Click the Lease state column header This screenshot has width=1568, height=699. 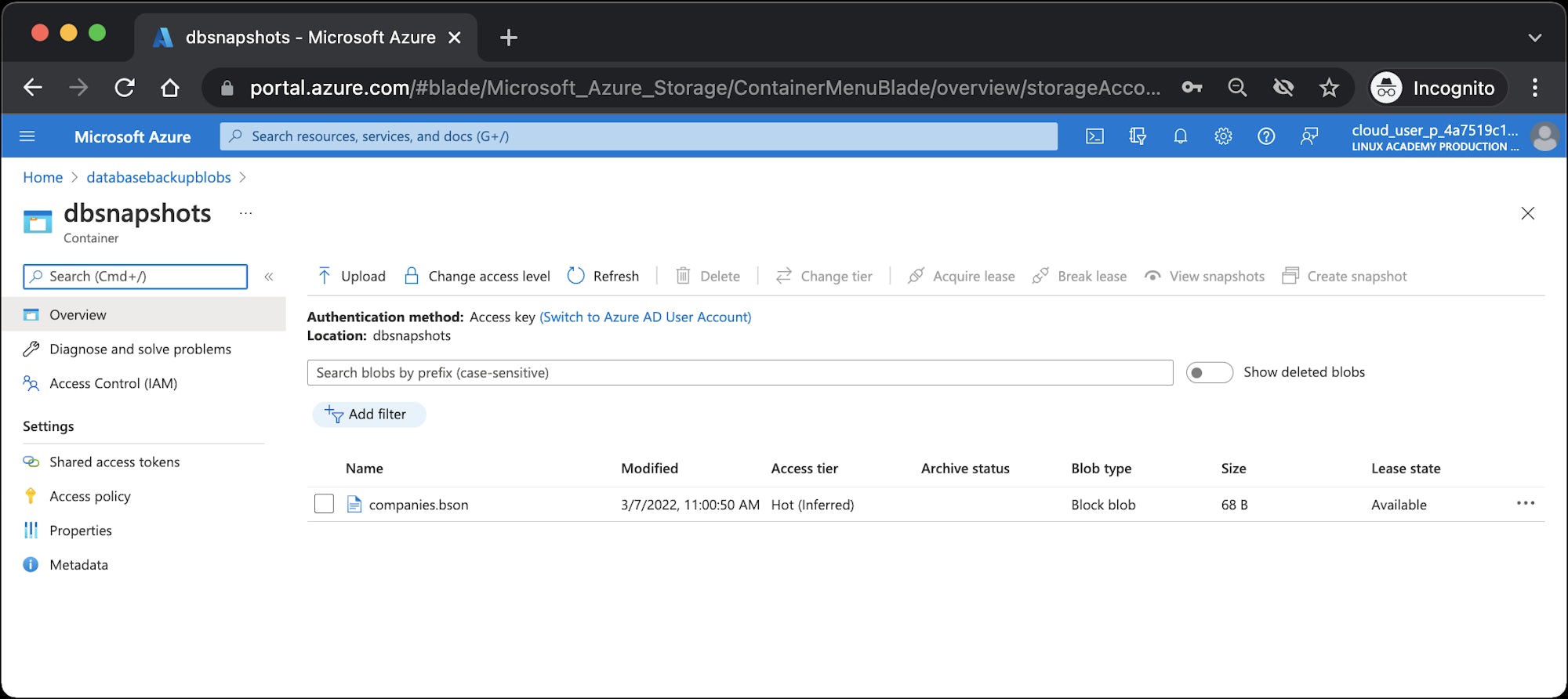(1406, 469)
